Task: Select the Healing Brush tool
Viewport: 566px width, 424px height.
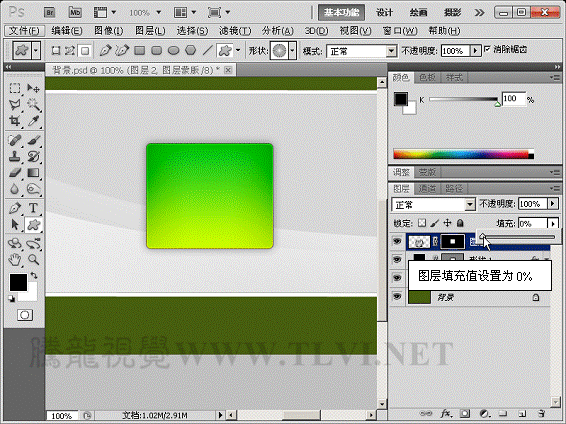Action: (x=14, y=140)
